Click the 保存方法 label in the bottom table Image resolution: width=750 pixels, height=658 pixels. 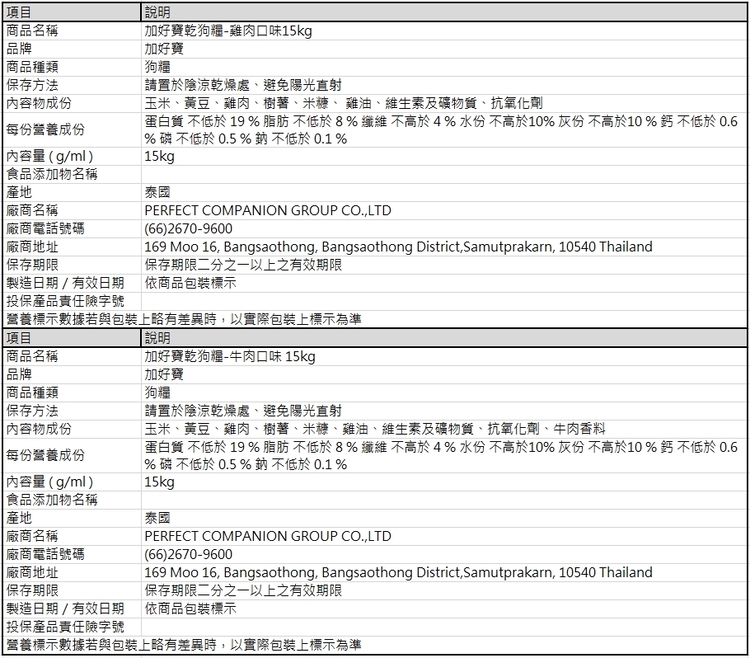pyautogui.click(x=32, y=410)
